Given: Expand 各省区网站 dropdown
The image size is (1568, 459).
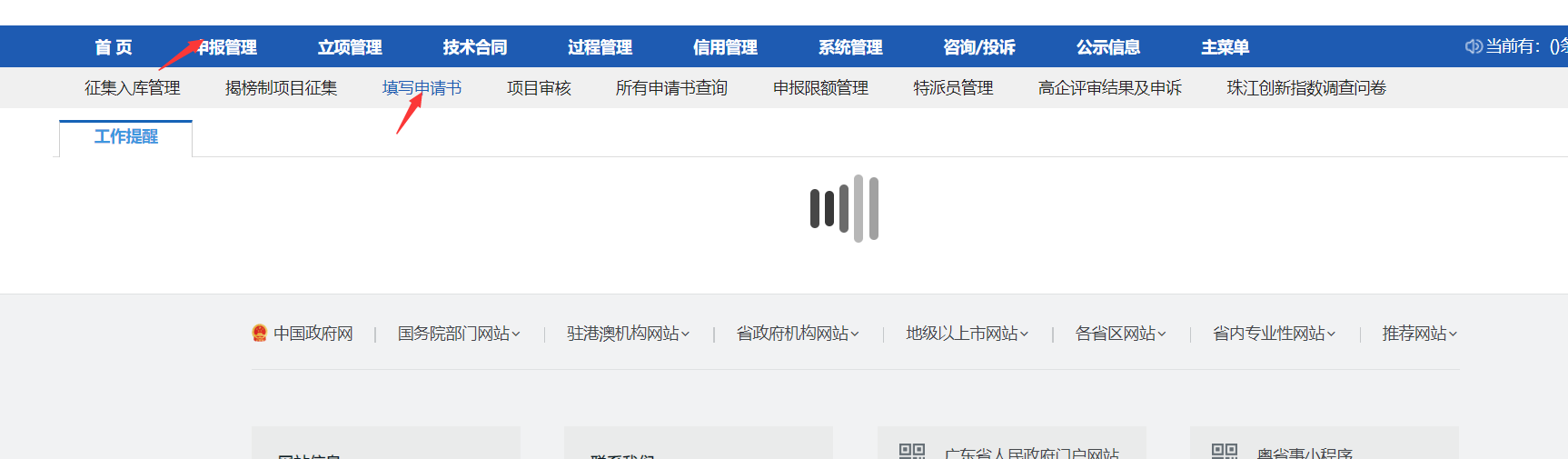Looking at the screenshot, I should coord(1120,334).
